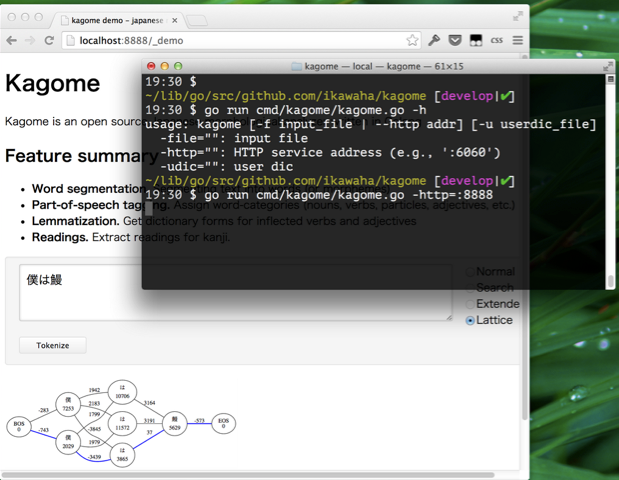This screenshot has height=480, width=619.
Task: Click terminal text '-udic="": user dic'
Action: [x=226, y=167]
